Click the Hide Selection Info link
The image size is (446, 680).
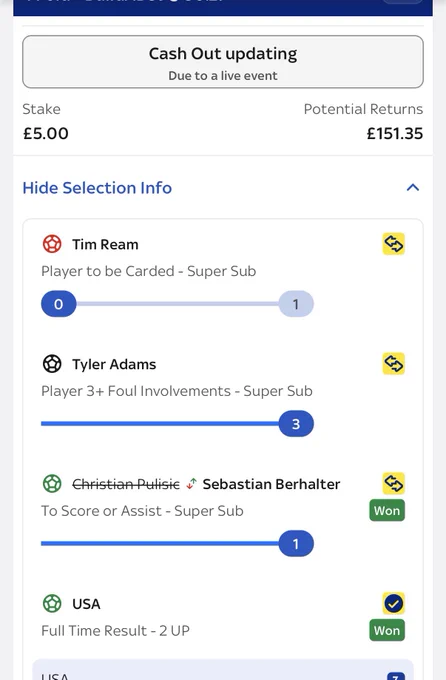tap(97, 188)
